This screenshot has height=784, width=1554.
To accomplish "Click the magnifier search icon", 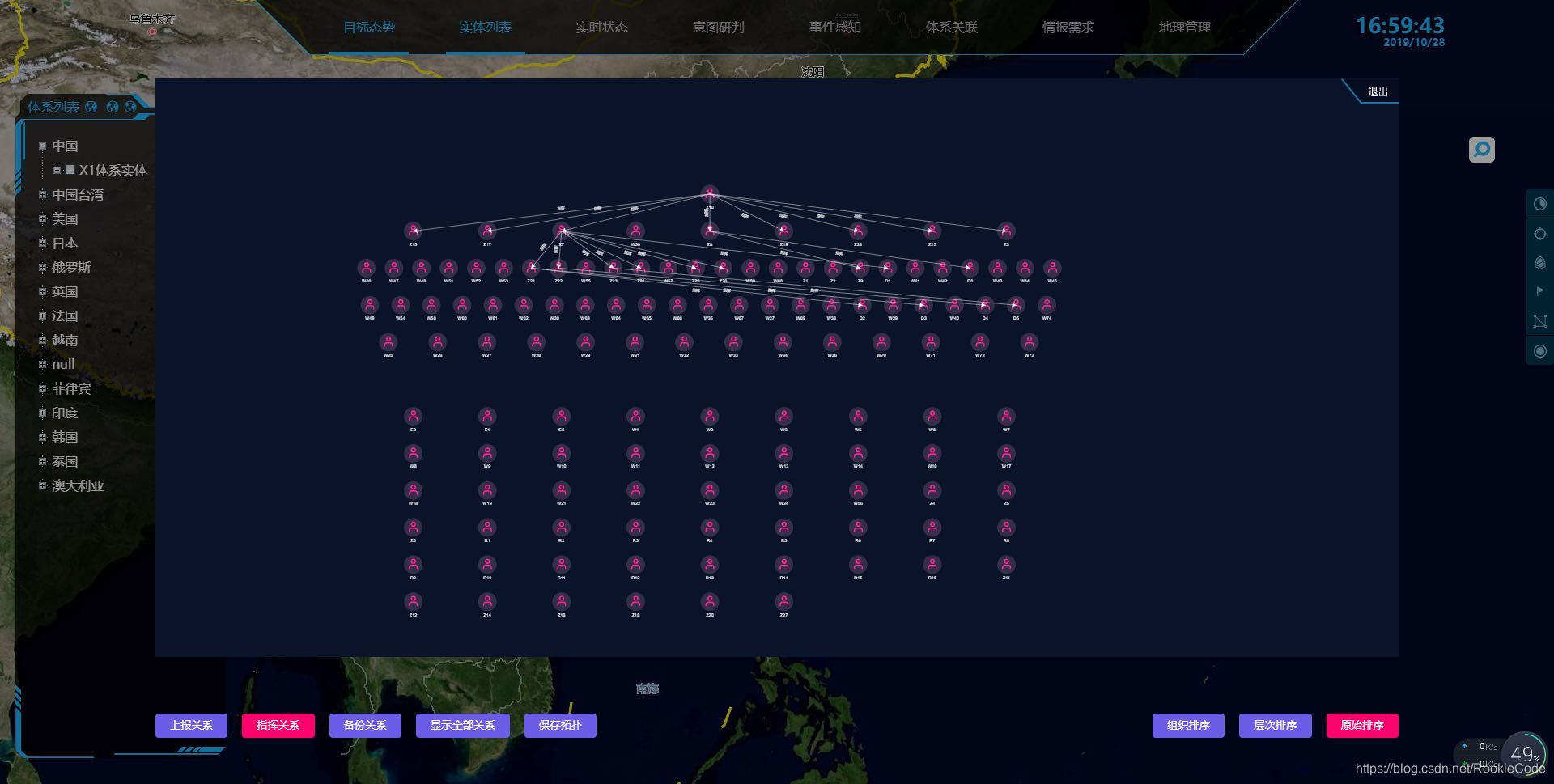I will tap(1481, 150).
